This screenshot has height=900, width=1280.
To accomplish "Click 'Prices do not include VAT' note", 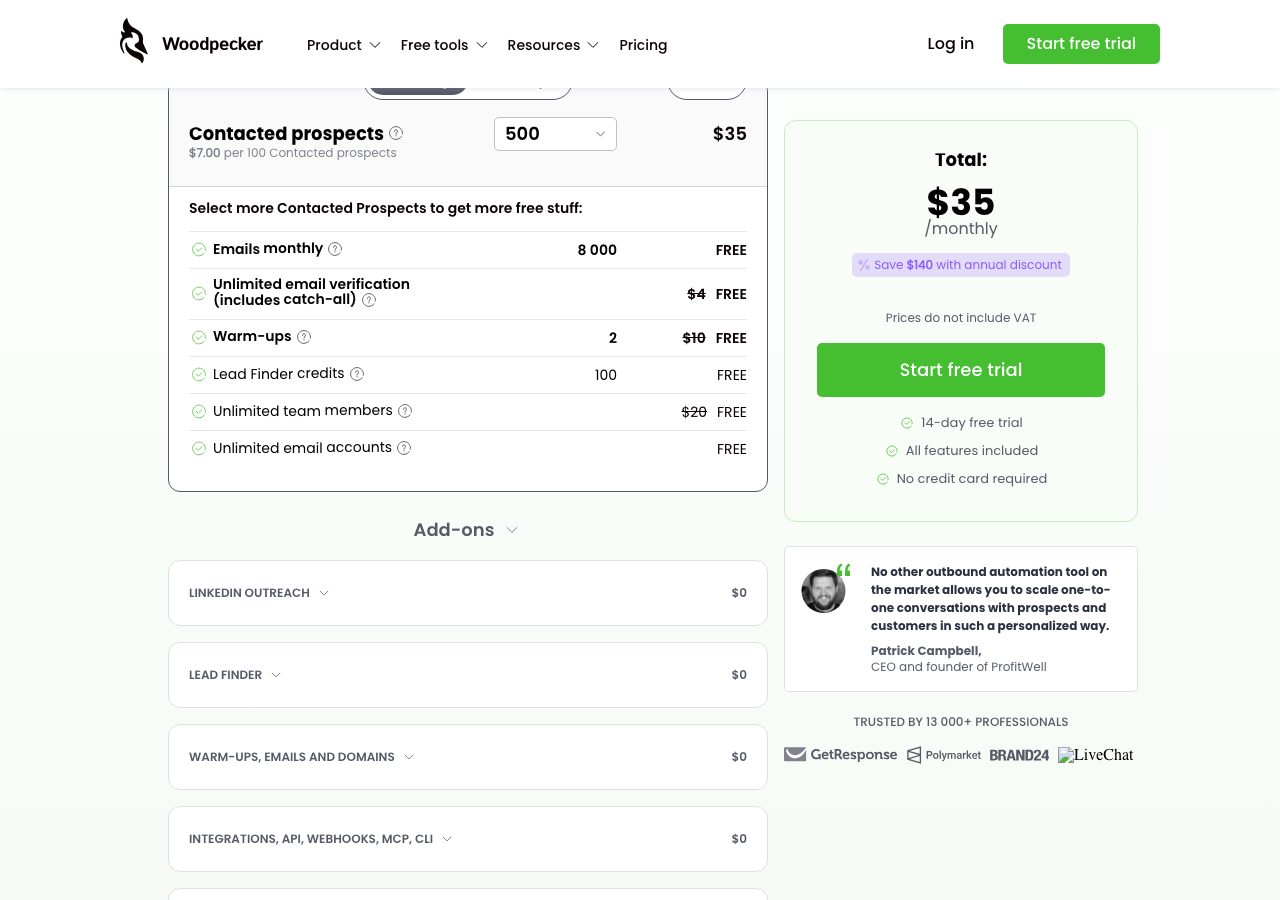I will tap(961, 318).
